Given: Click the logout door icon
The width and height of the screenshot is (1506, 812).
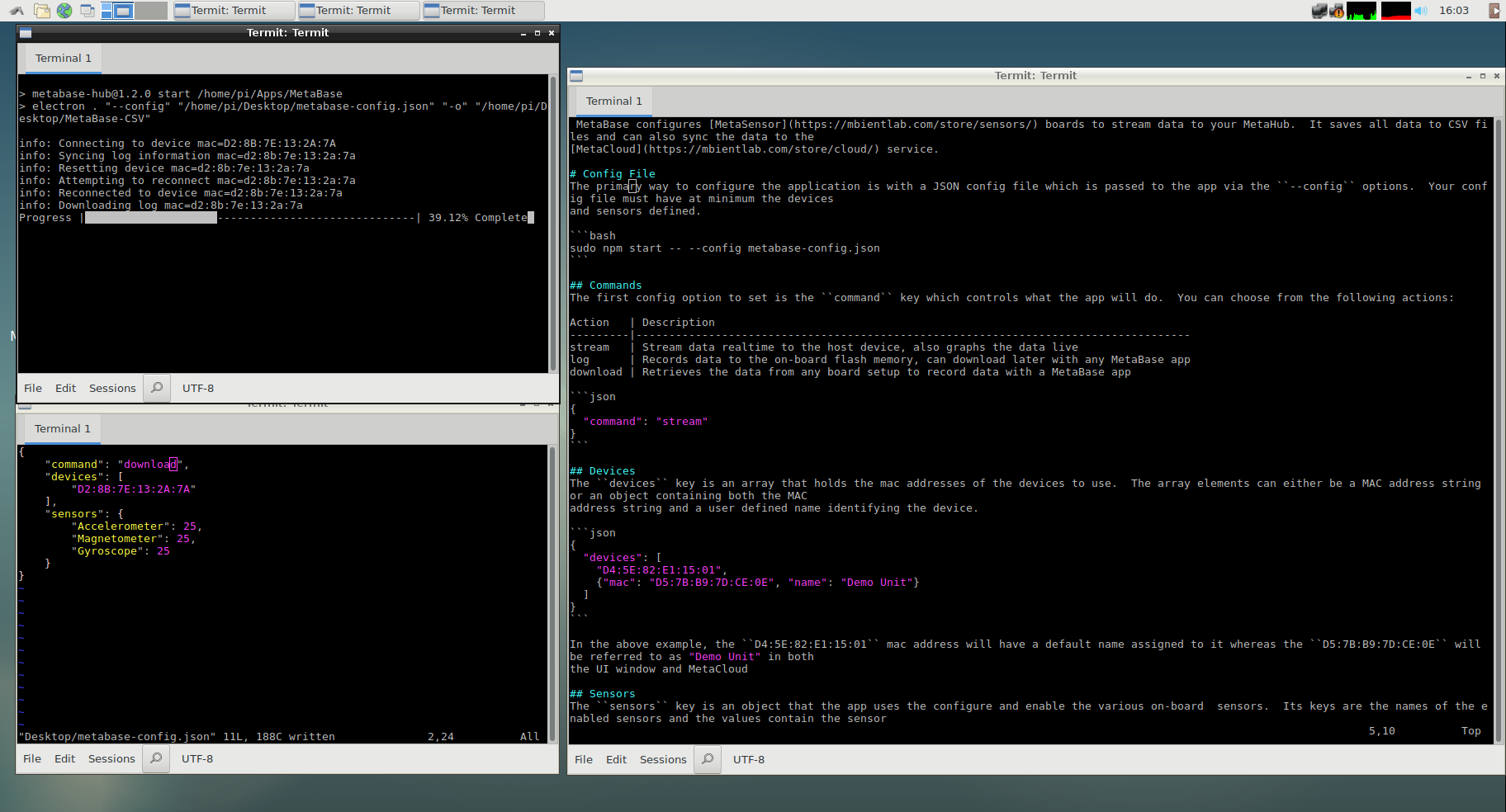Looking at the screenshot, I should (1494, 11).
